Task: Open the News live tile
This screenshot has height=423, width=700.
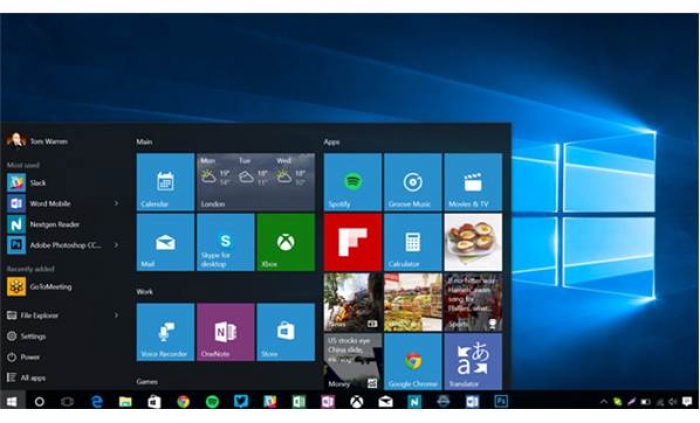Action: click(353, 302)
